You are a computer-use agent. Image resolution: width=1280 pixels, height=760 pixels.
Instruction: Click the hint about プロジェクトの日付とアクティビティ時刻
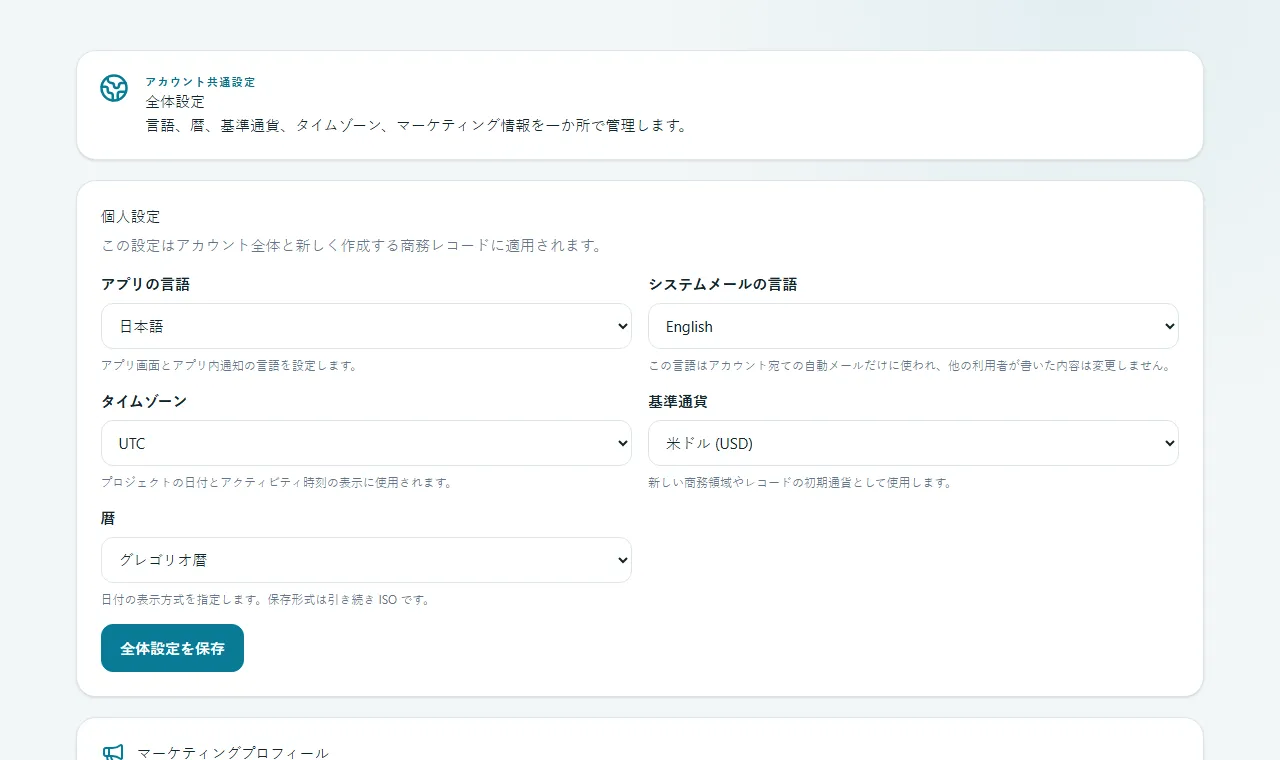coord(277,482)
